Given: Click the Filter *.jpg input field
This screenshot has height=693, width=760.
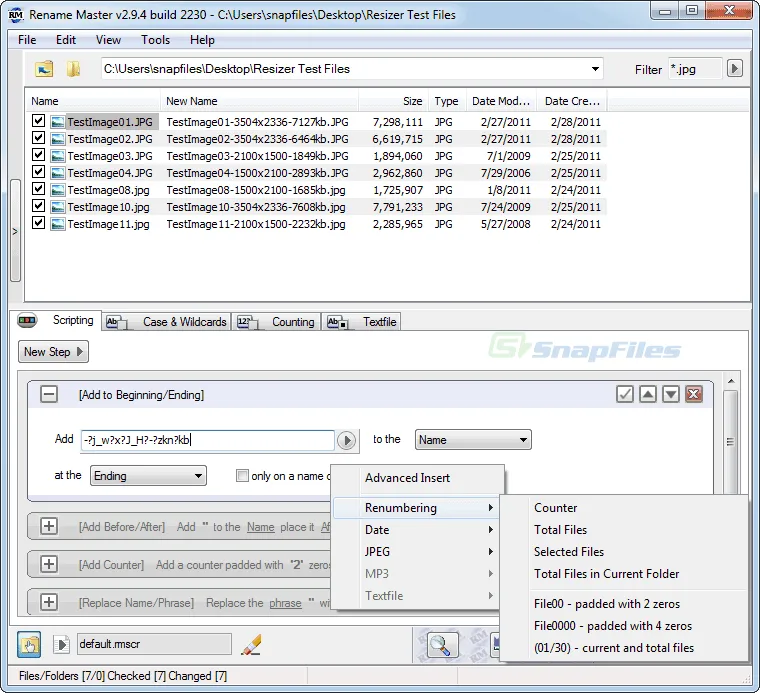Looking at the screenshot, I should point(695,69).
